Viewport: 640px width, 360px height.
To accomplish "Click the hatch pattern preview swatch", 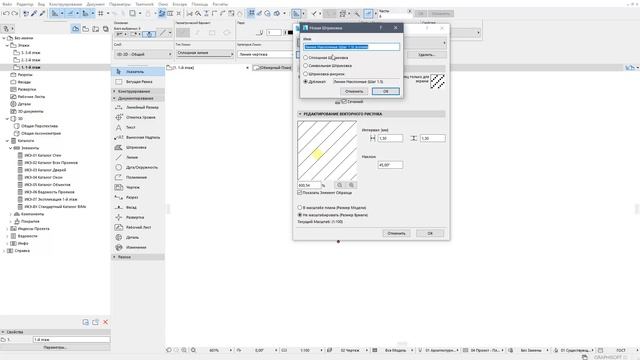I will point(438,81).
